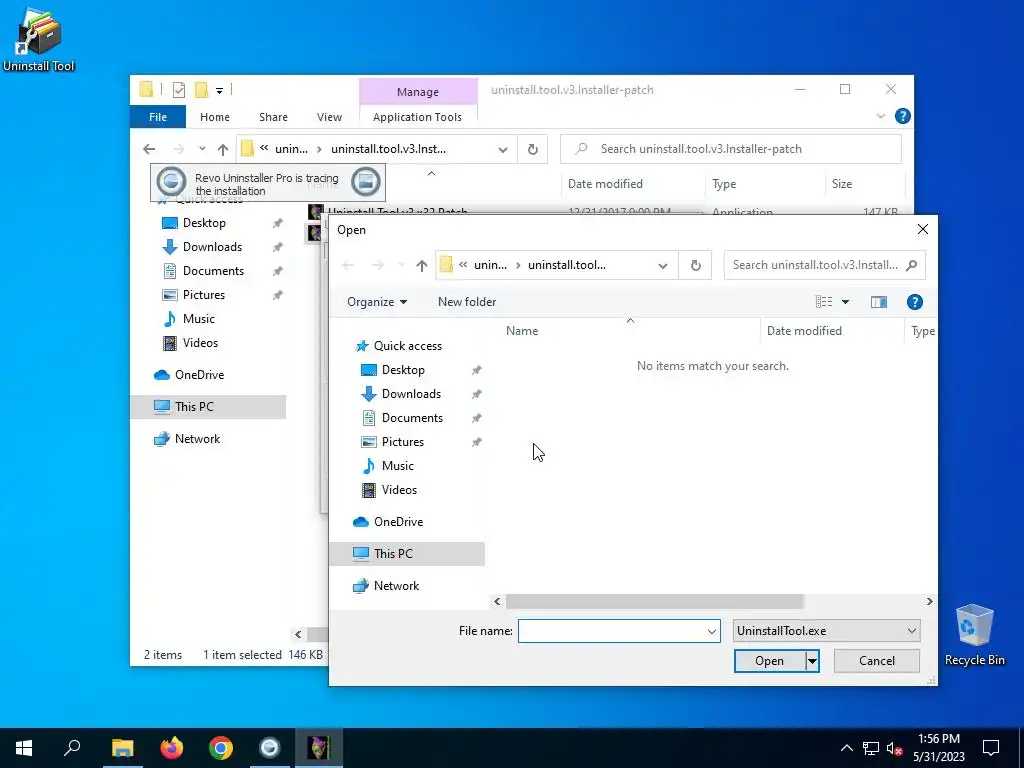Click Explorer search uninstall.tool.v3 box
The height and width of the screenshot is (768, 1024).
[x=731, y=150]
